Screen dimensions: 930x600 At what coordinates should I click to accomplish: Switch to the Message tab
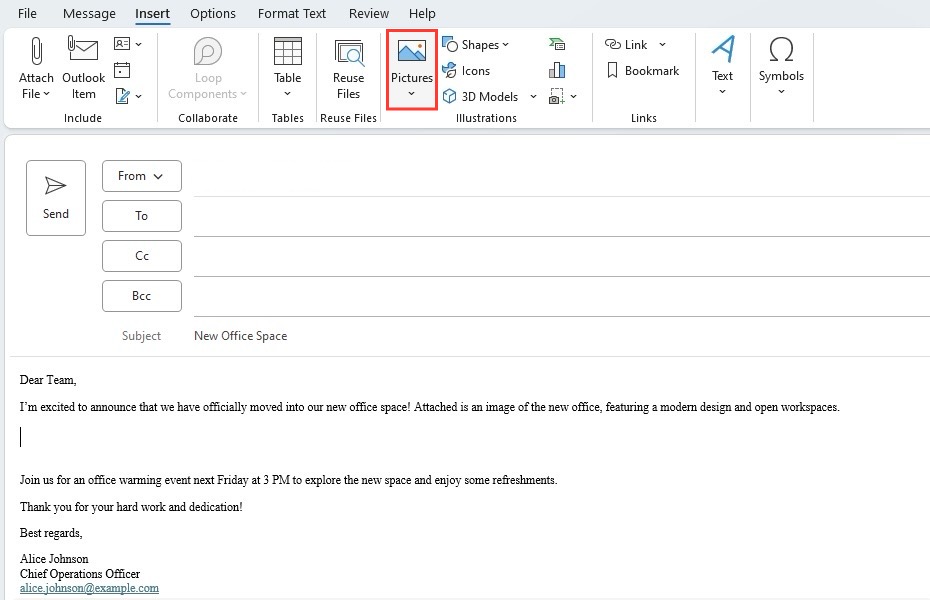89,13
